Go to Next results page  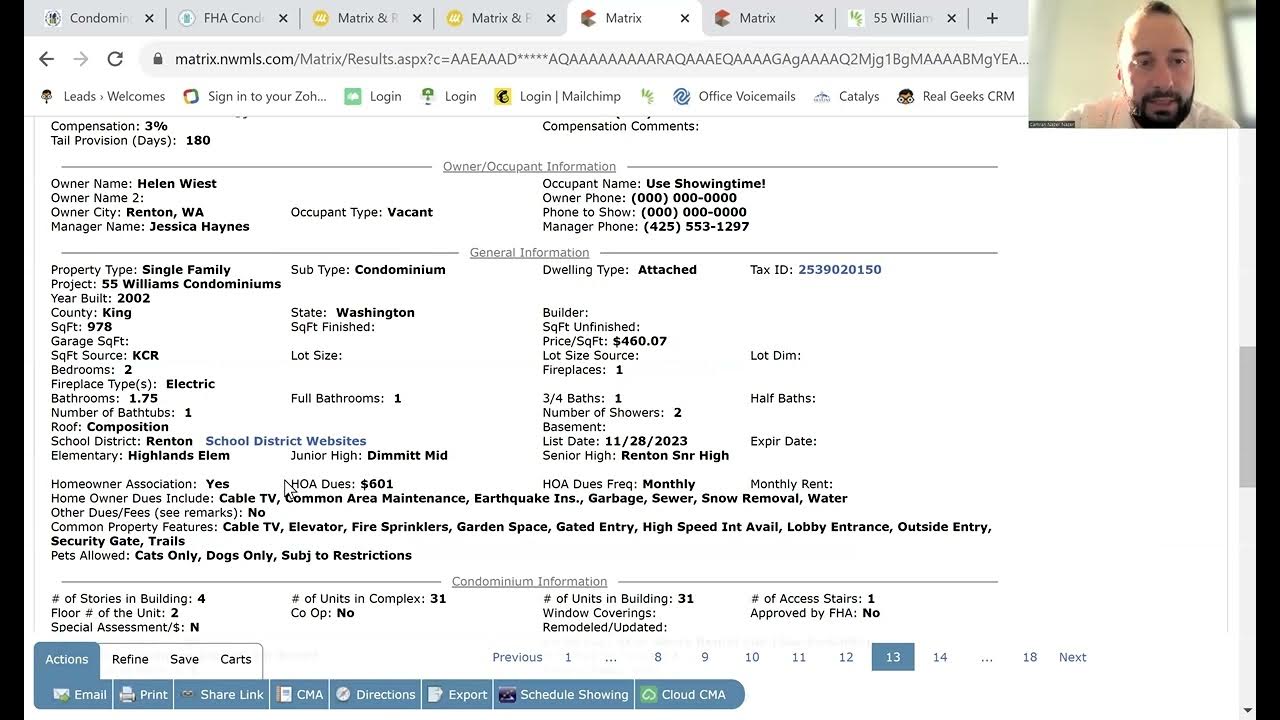(1072, 657)
